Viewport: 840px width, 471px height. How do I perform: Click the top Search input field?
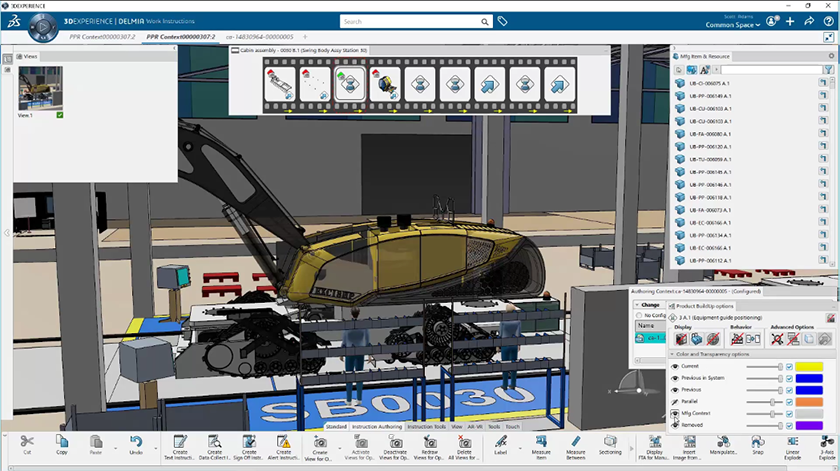click(410, 21)
